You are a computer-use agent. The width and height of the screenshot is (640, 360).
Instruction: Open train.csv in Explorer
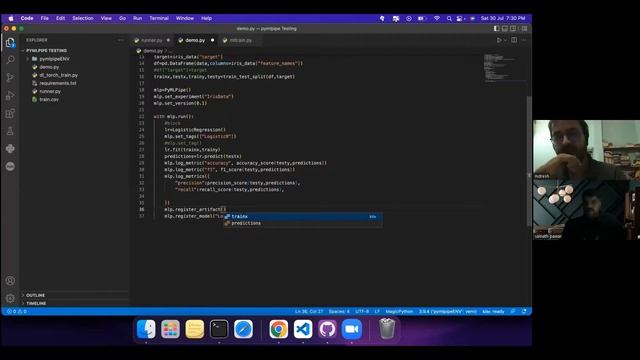click(x=49, y=100)
